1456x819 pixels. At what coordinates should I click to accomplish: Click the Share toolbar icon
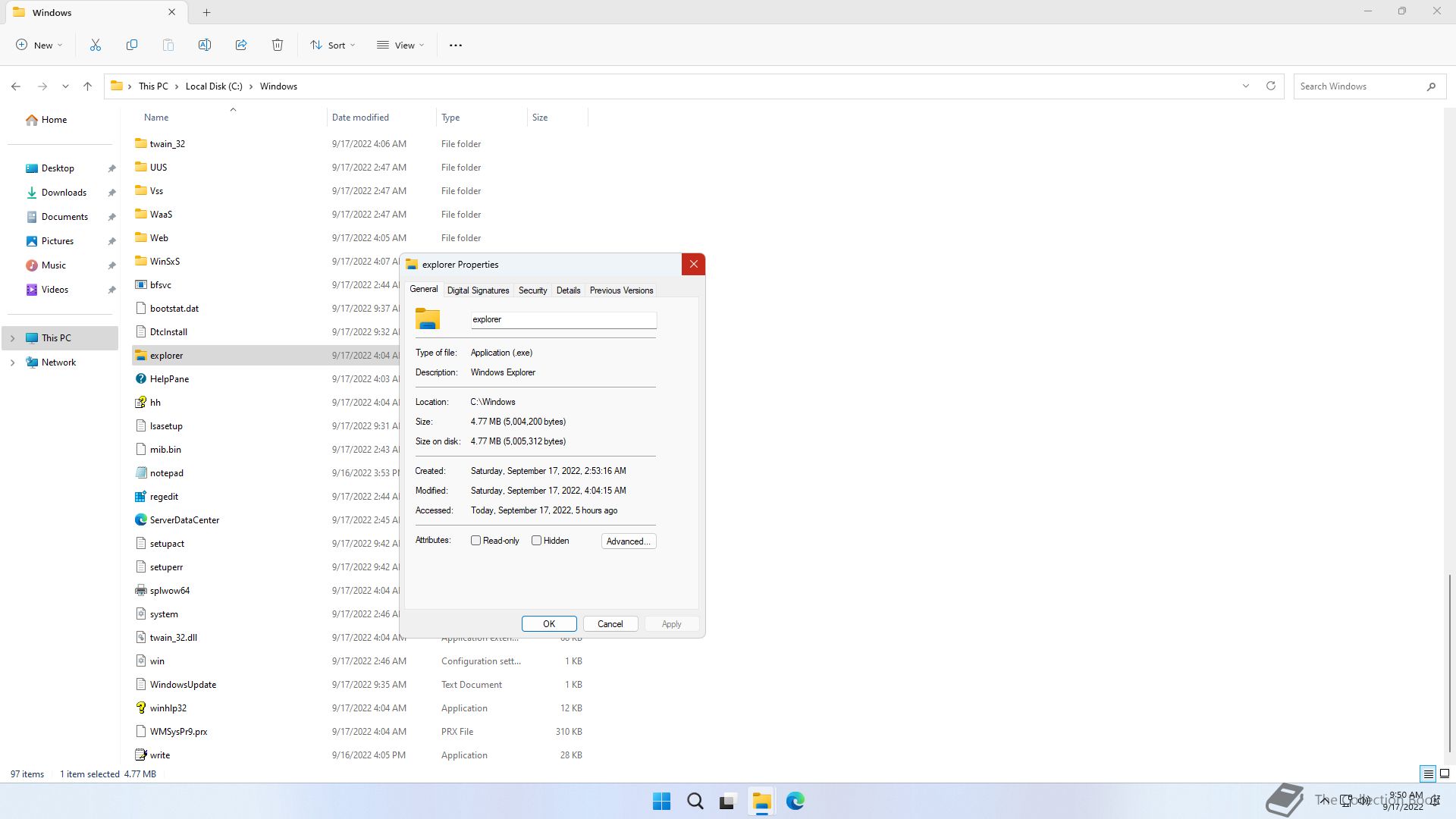(x=241, y=45)
